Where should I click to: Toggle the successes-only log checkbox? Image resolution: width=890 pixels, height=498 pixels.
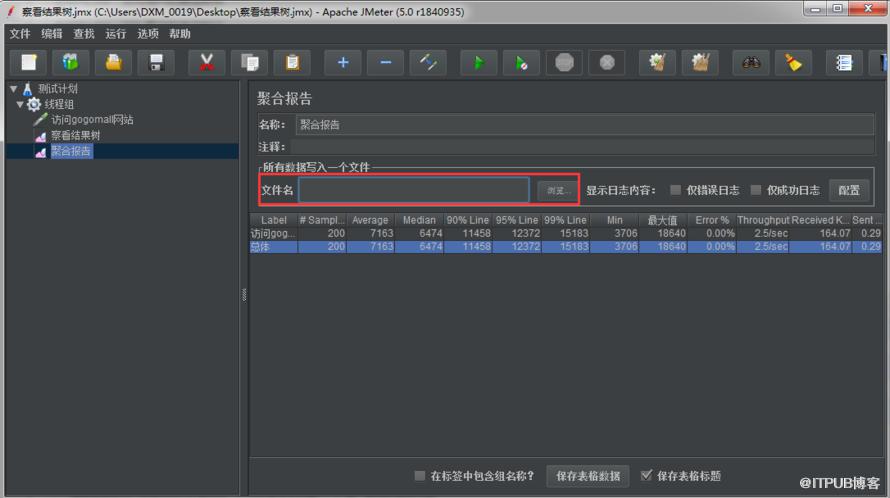coord(755,190)
